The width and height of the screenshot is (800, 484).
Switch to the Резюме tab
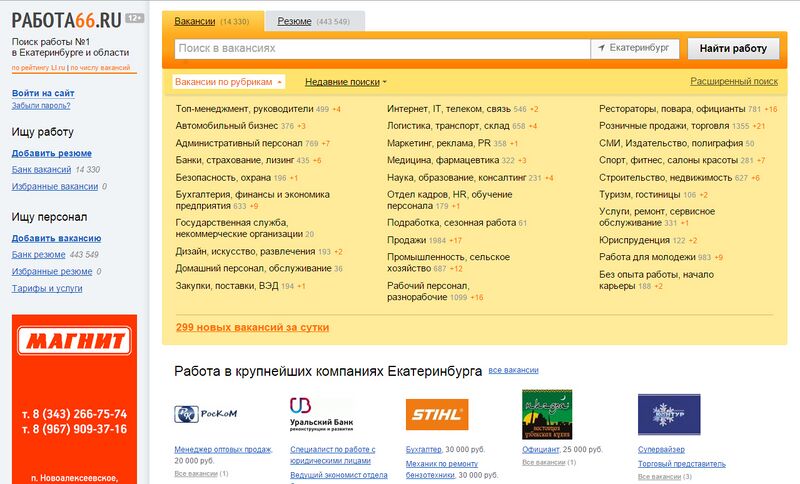[x=294, y=21]
